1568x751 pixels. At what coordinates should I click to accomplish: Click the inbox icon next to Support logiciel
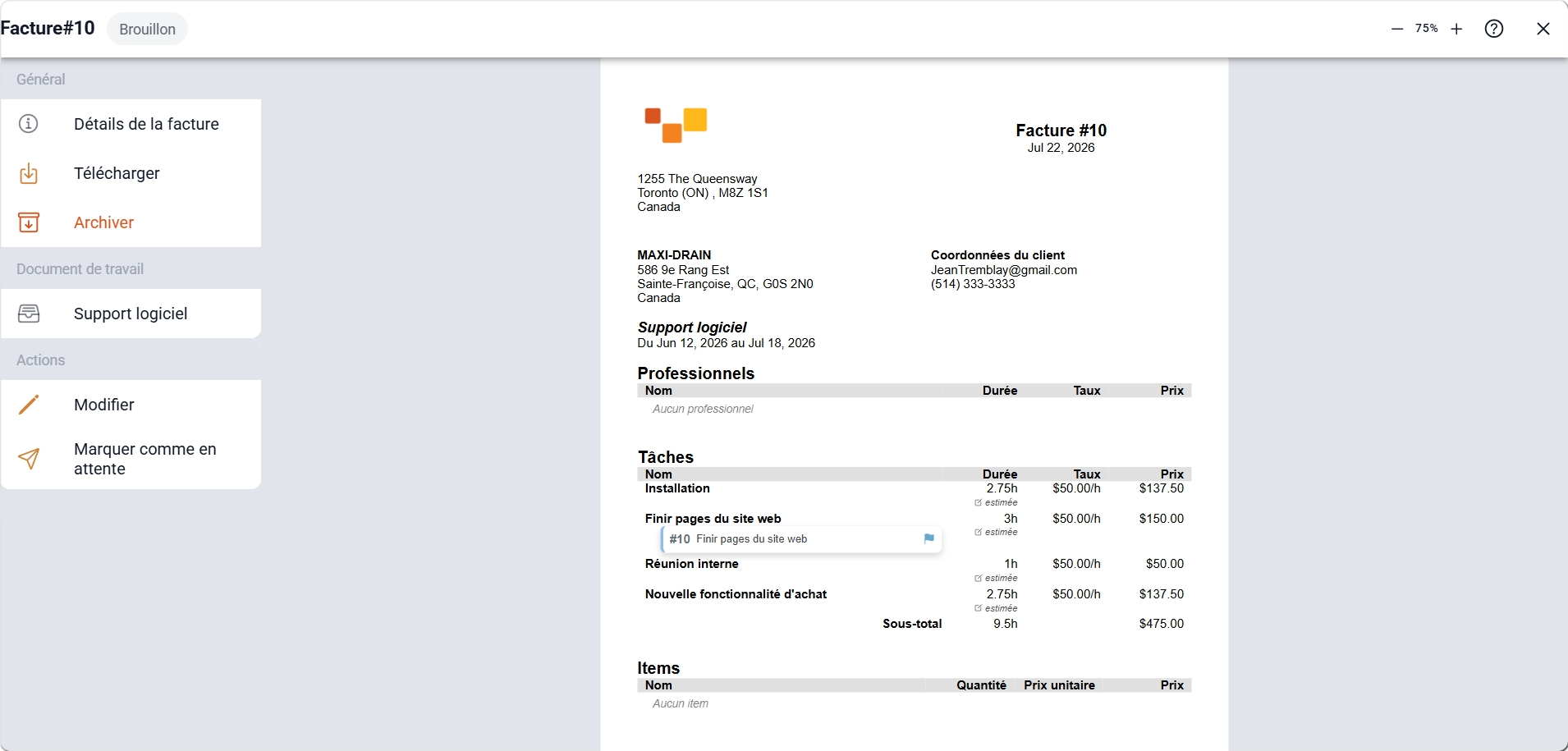tap(29, 314)
